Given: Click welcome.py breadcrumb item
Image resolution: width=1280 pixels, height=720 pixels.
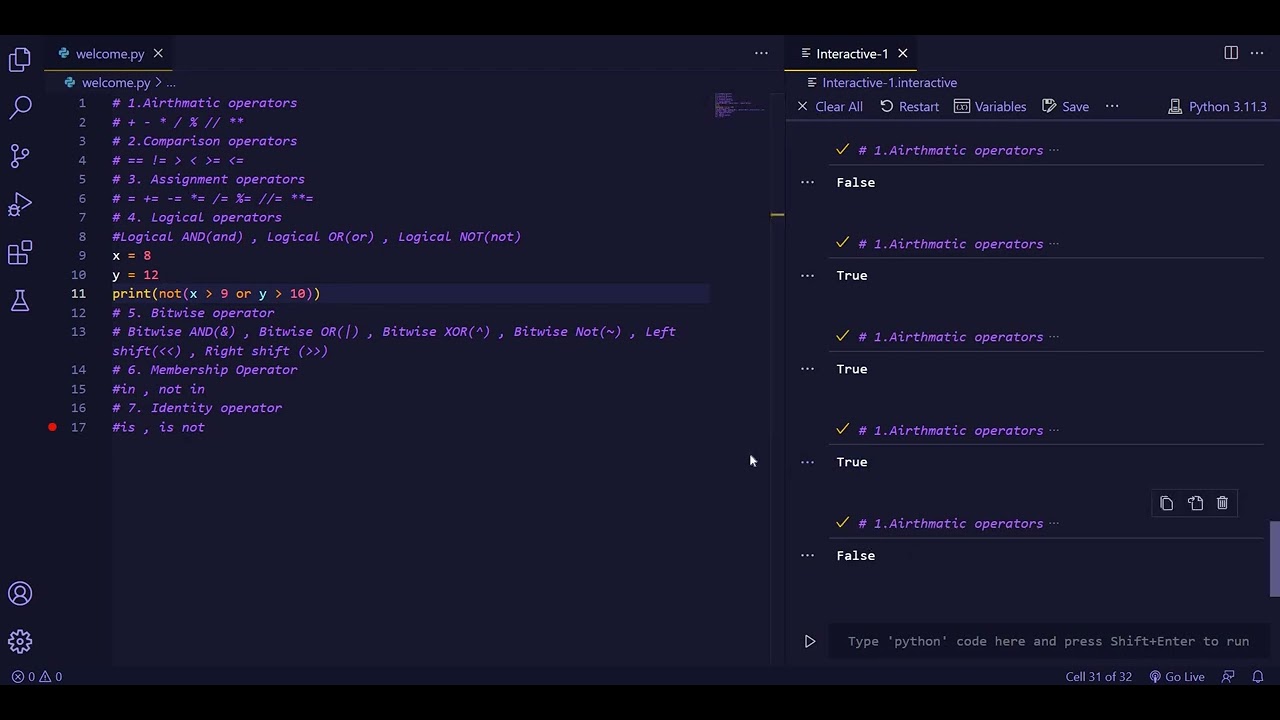Looking at the screenshot, I should (116, 83).
